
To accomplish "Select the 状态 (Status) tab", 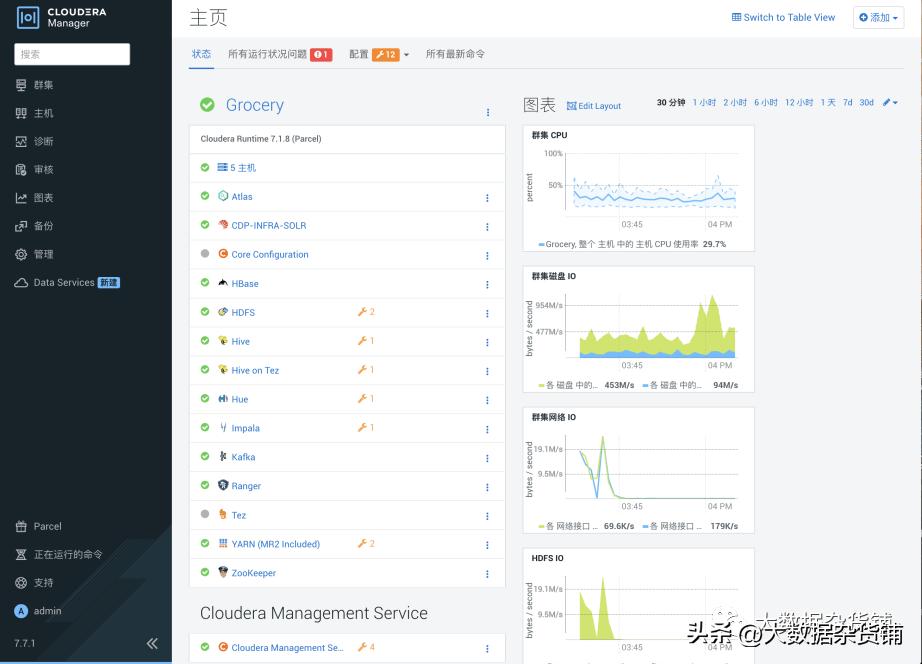I will tap(201, 53).
